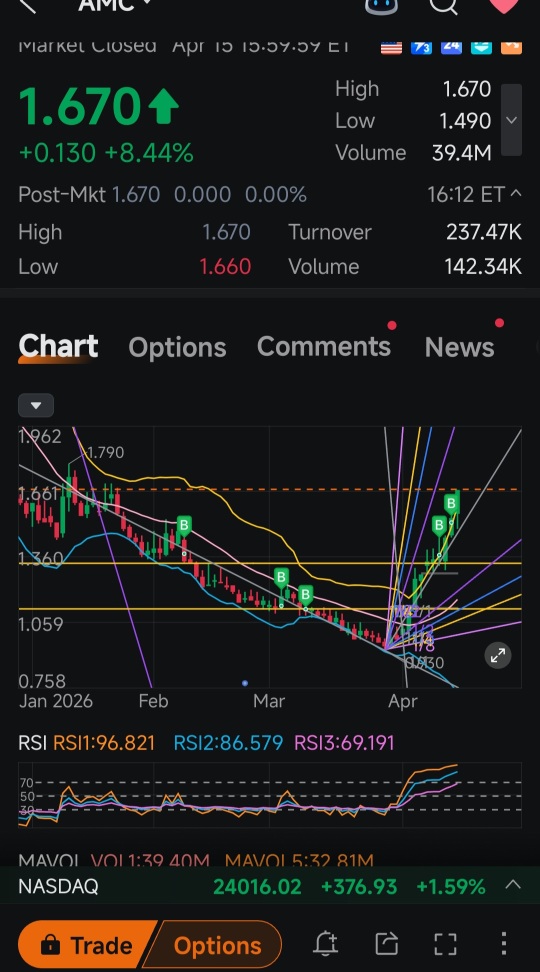Switch to the Options tab
540x972 pixels.
[x=177, y=347]
